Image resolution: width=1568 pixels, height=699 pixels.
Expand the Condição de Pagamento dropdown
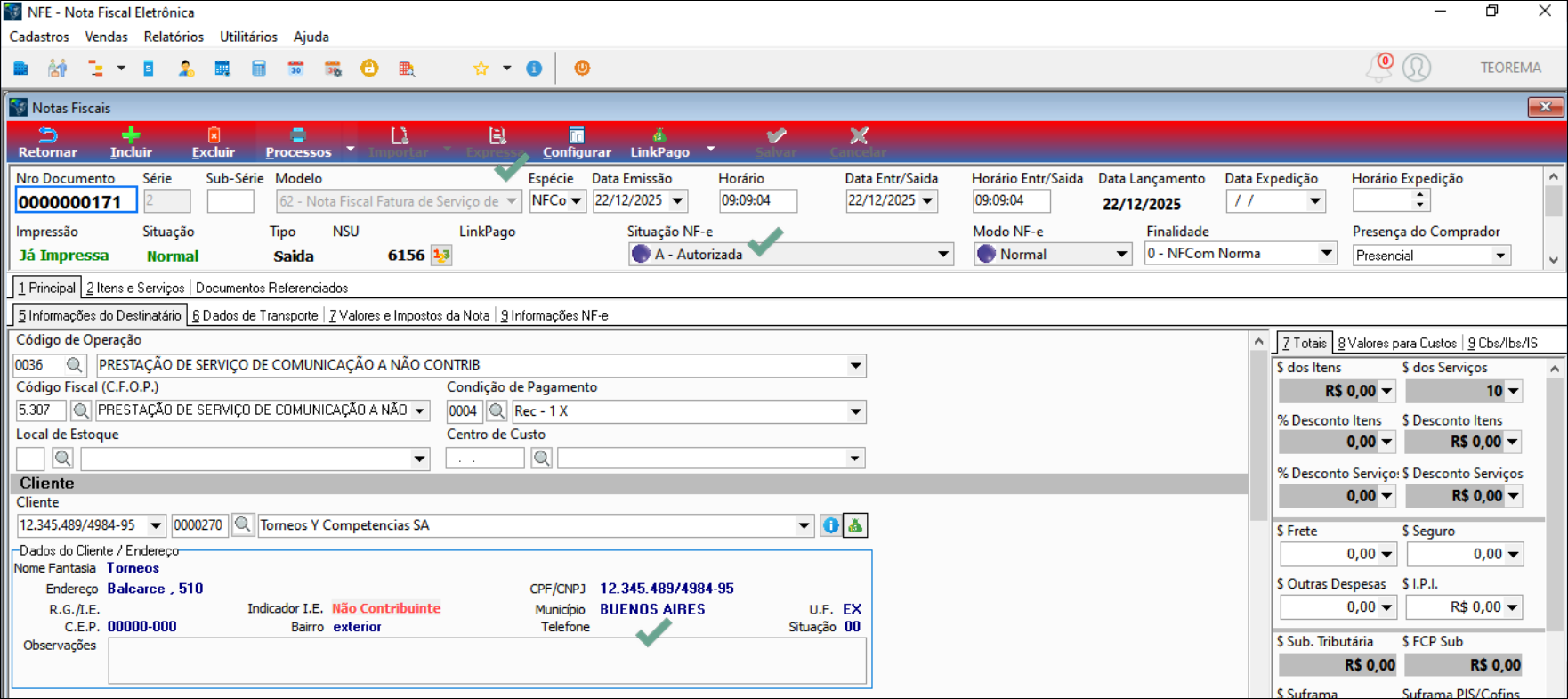tap(855, 411)
